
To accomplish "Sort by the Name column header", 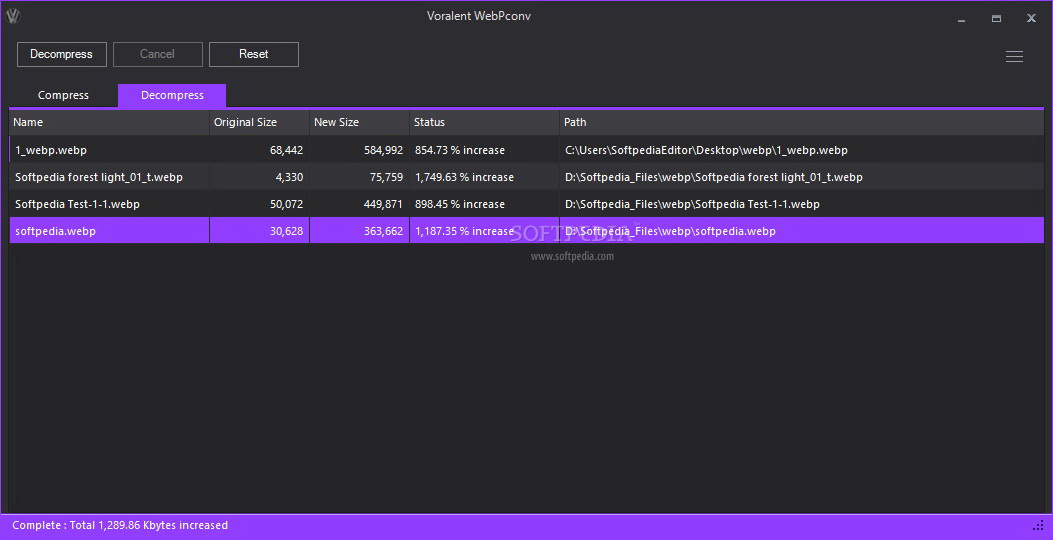I will 109,122.
